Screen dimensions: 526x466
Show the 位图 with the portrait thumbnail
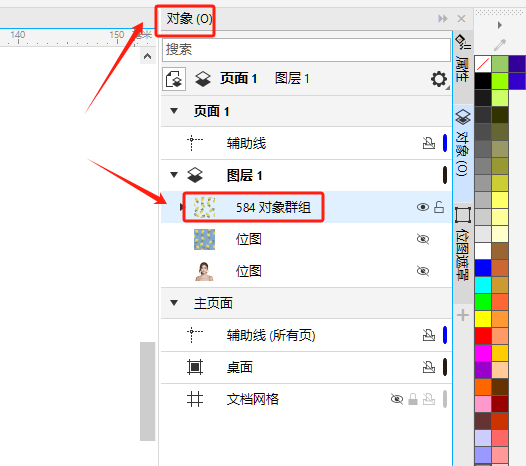click(x=423, y=271)
